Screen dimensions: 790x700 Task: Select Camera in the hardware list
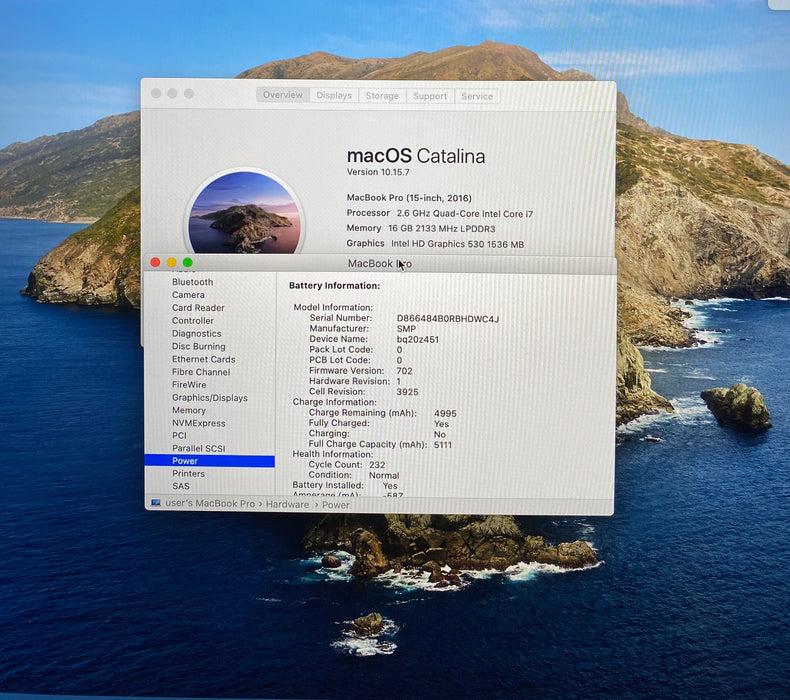(x=188, y=295)
